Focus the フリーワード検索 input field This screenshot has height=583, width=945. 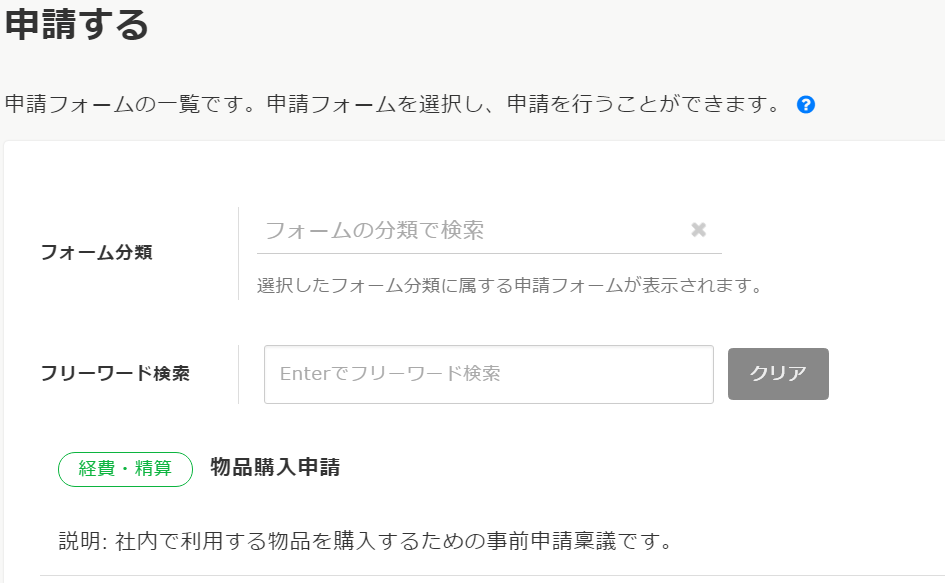(488, 374)
